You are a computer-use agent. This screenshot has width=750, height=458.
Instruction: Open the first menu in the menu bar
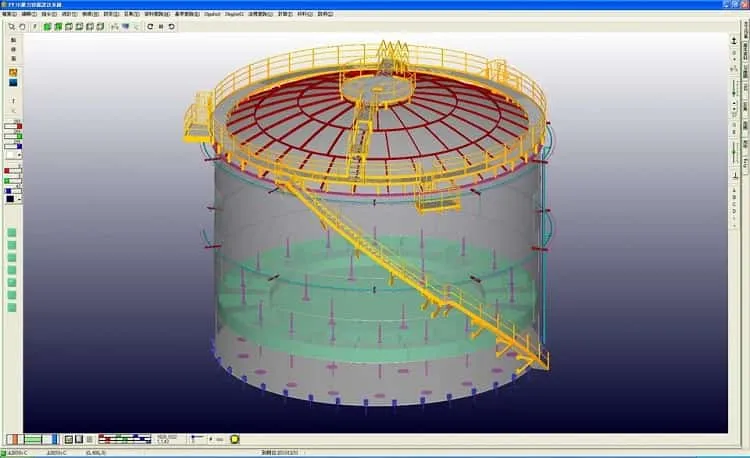pyautogui.click(x=9, y=14)
